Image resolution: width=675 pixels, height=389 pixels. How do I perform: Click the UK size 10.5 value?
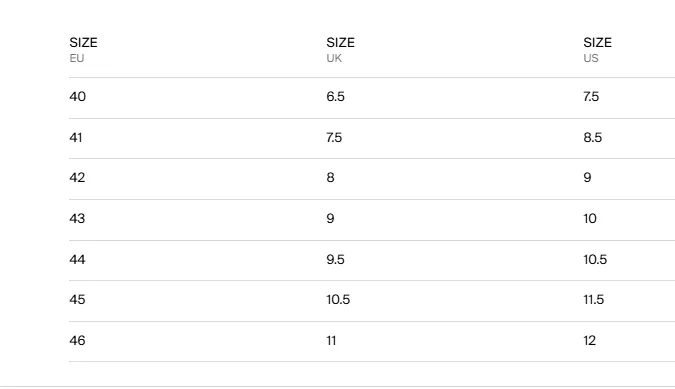click(338, 299)
